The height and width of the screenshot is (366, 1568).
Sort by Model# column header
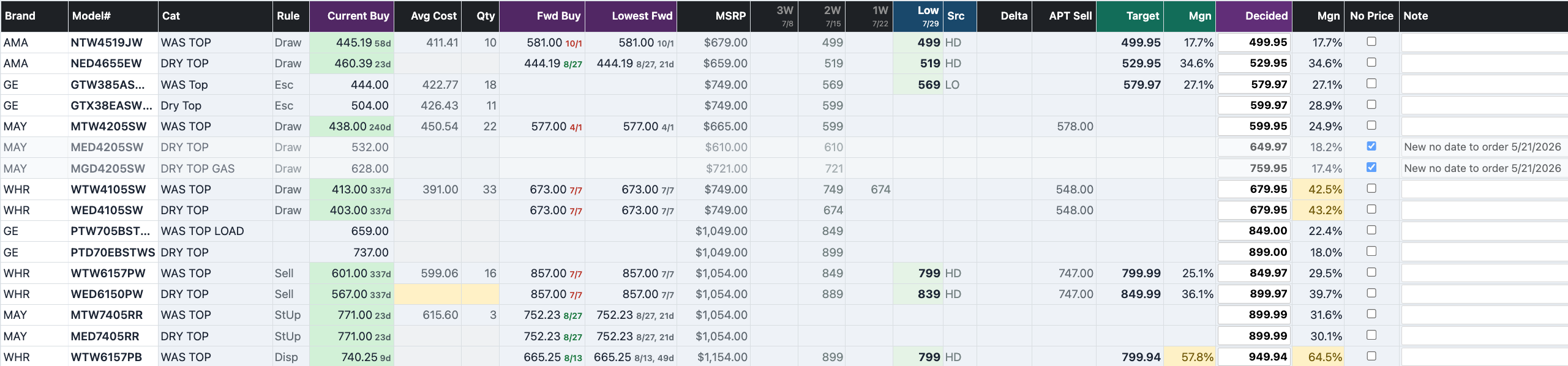point(113,16)
